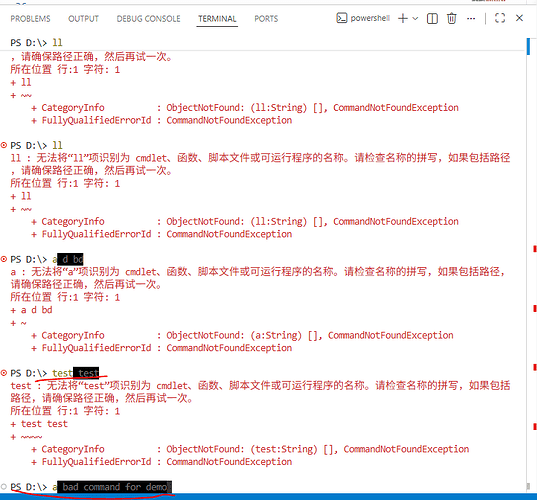This screenshot has width=537, height=500.
Task: Click the first 'PS D:\> ll' prompt line
Action: (36, 42)
